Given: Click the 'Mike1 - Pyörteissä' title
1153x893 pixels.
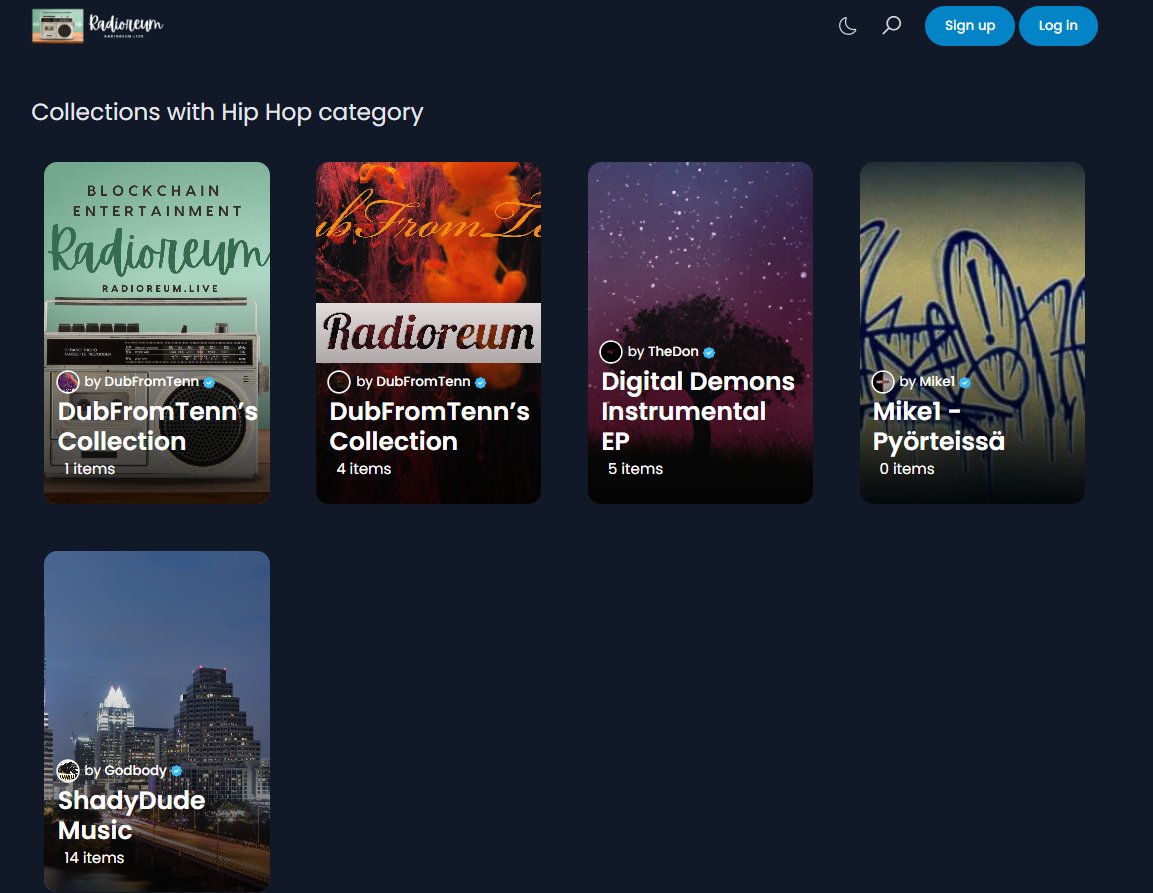Looking at the screenshot, I should (938, 426).
